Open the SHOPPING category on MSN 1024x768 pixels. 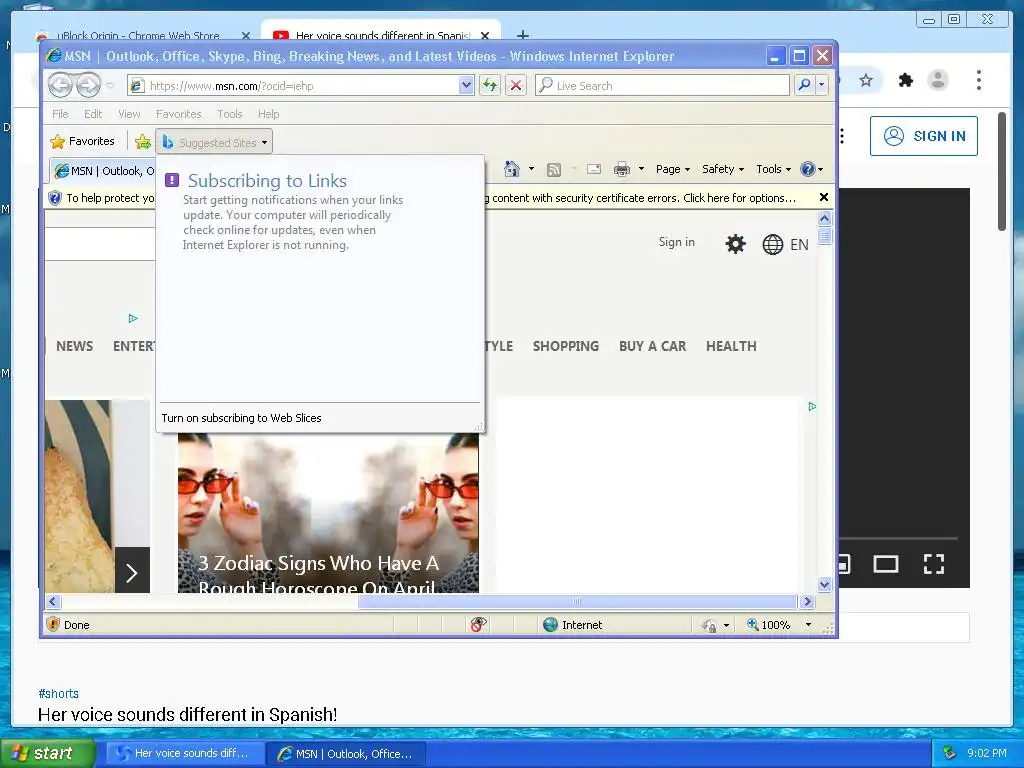coord(566,346)
